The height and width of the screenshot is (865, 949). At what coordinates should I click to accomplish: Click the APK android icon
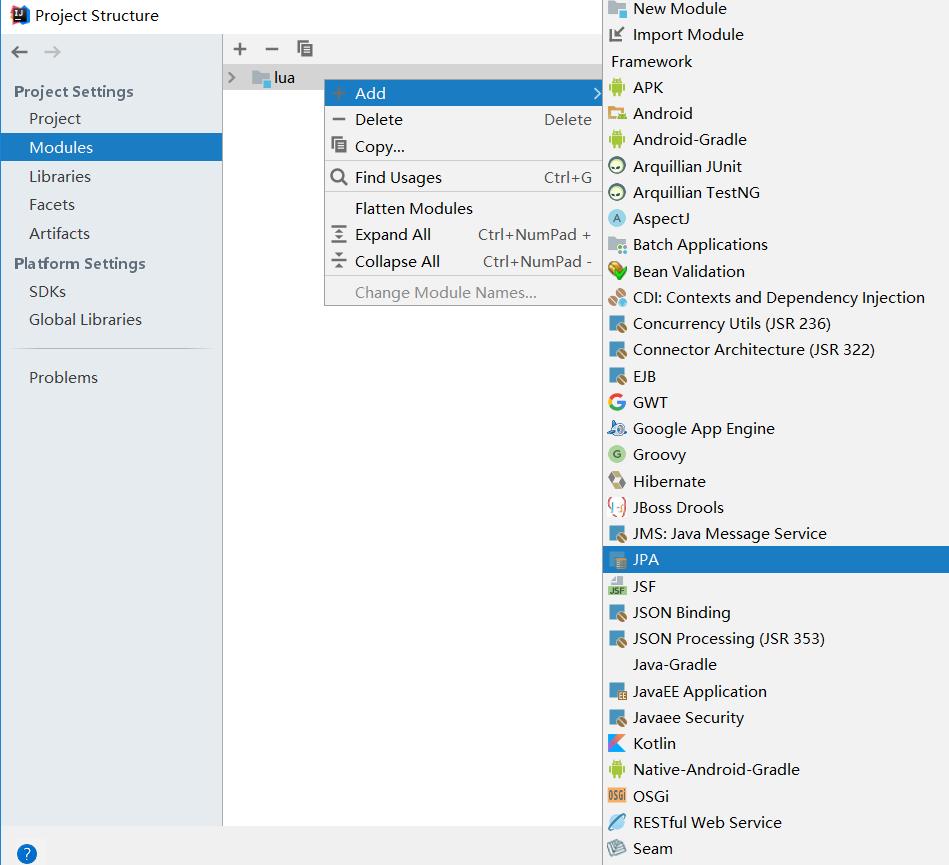(x=617, y=87)
